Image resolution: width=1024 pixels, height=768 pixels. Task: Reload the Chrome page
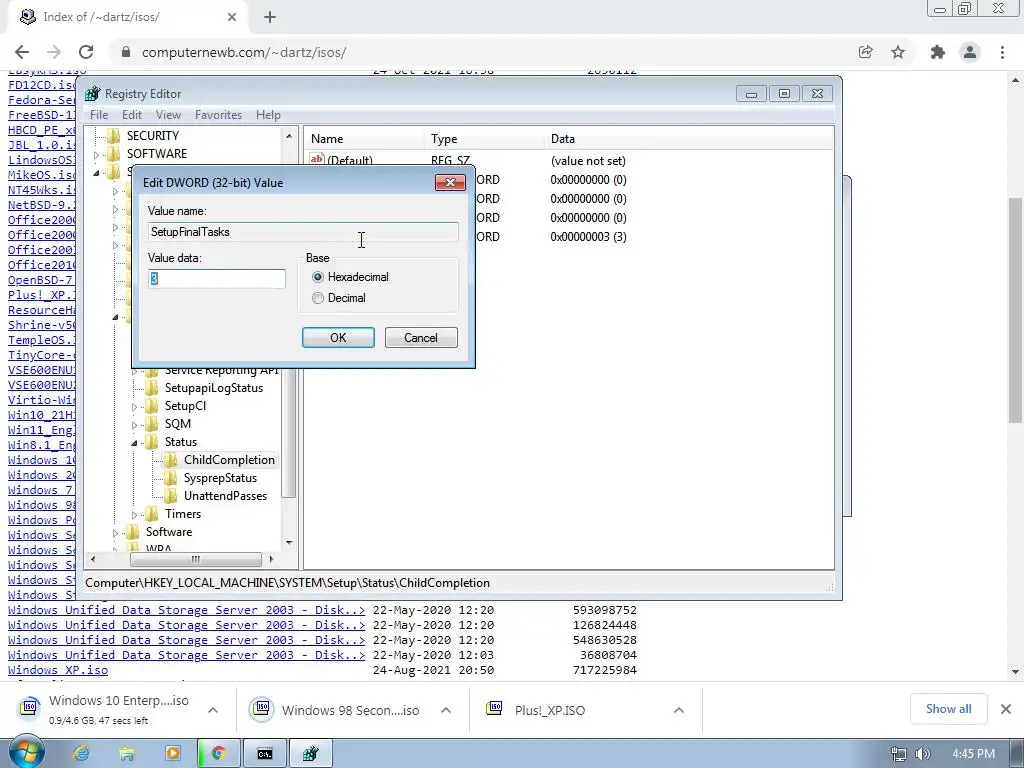pos(86,52)
